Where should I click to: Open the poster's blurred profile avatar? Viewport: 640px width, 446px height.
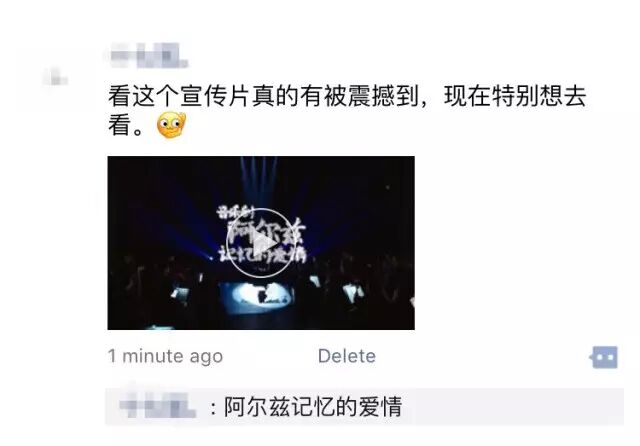click(55, 77)
